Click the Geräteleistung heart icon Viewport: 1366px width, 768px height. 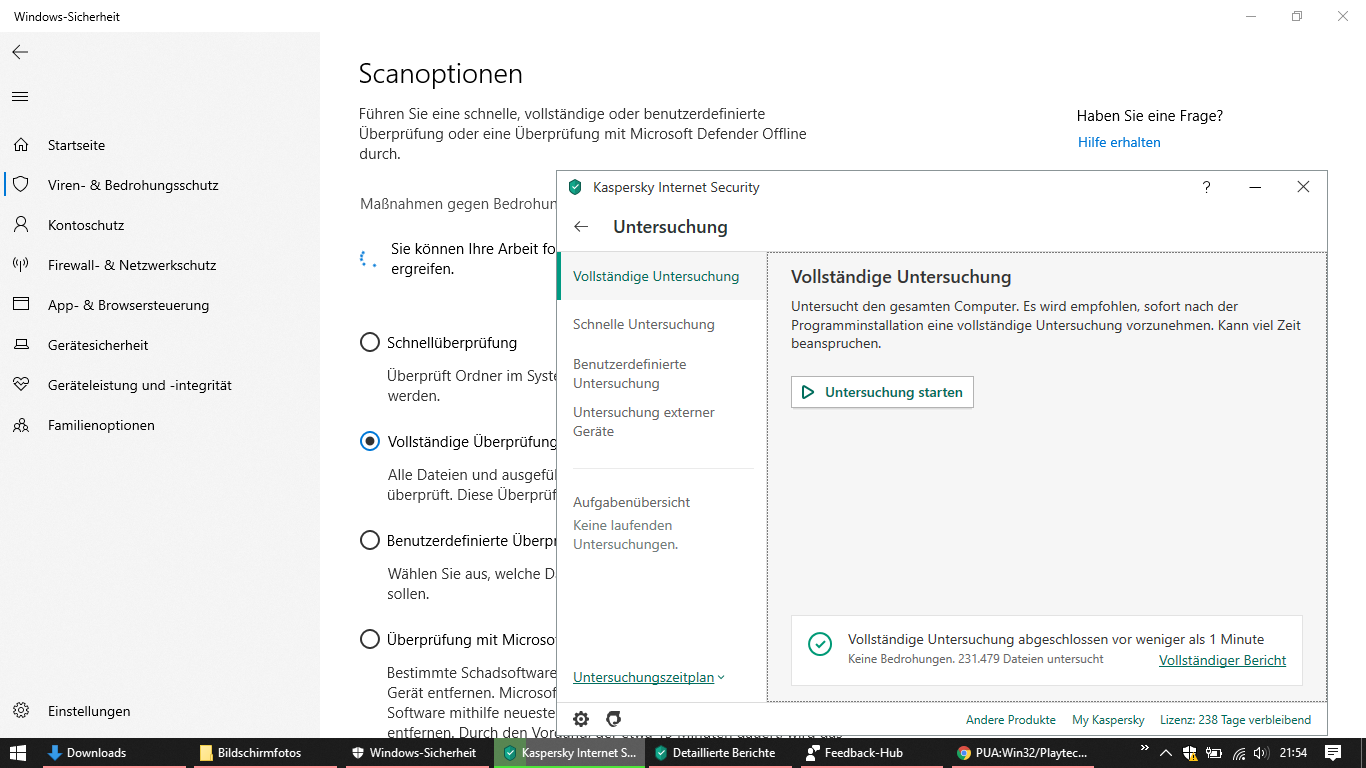point(21,385)
